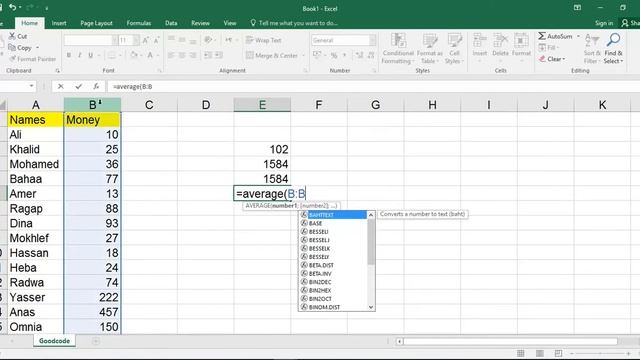Toggle Top Align in Alignment group
The width and height of the screenshot is (640, 360).
click(171, 40)
